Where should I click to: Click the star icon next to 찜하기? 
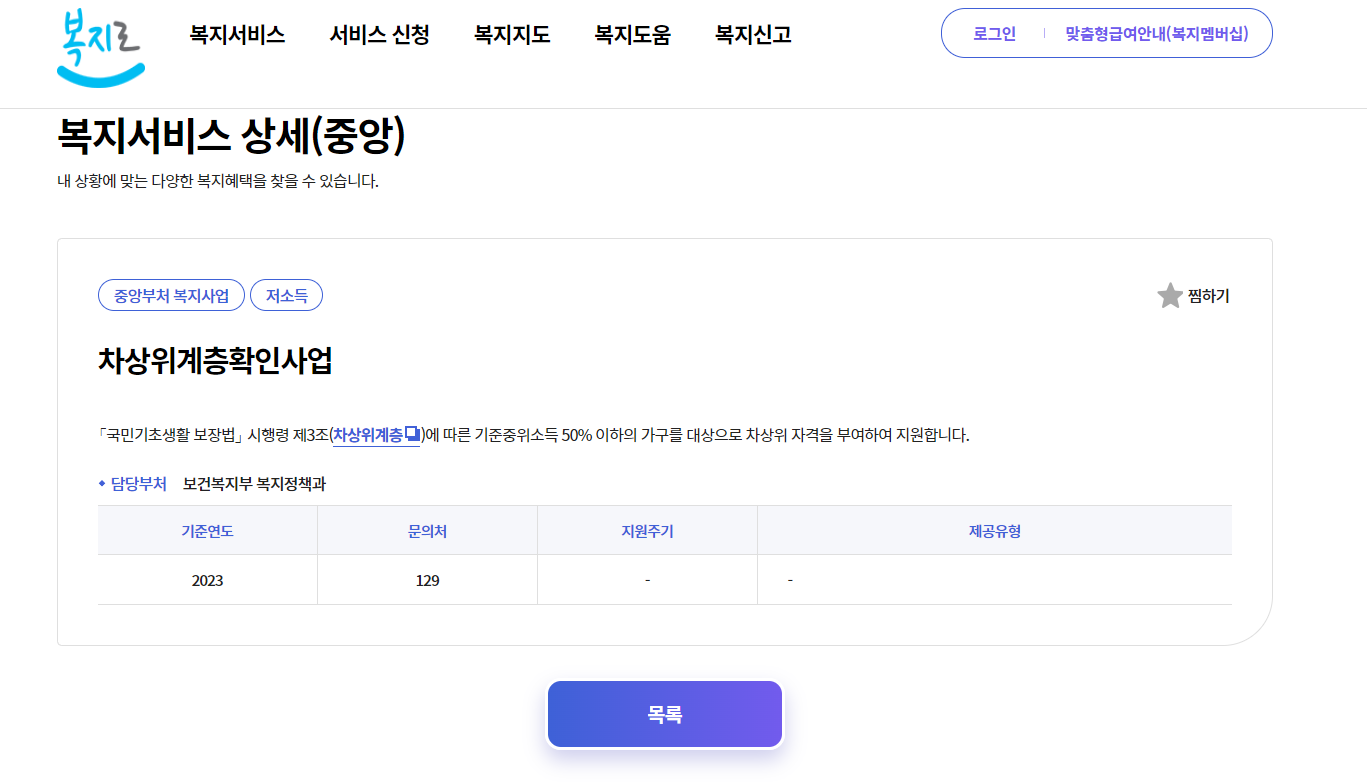tap(1169, 294)
